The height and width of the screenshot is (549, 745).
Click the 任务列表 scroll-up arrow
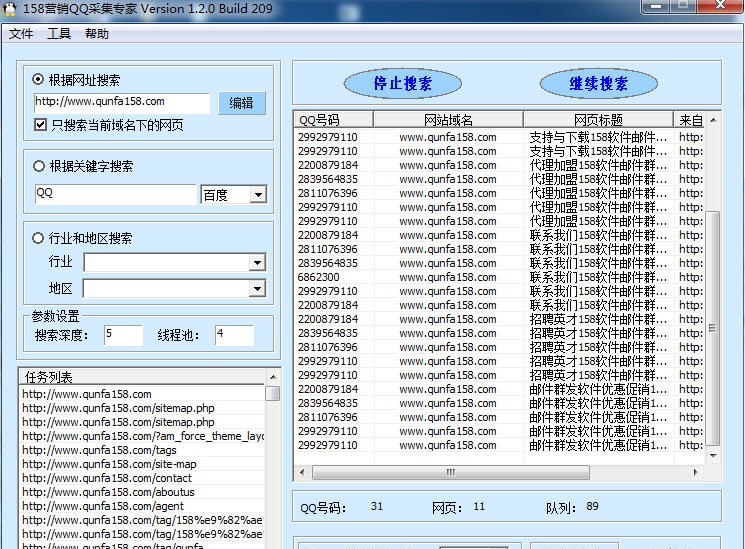273,377
